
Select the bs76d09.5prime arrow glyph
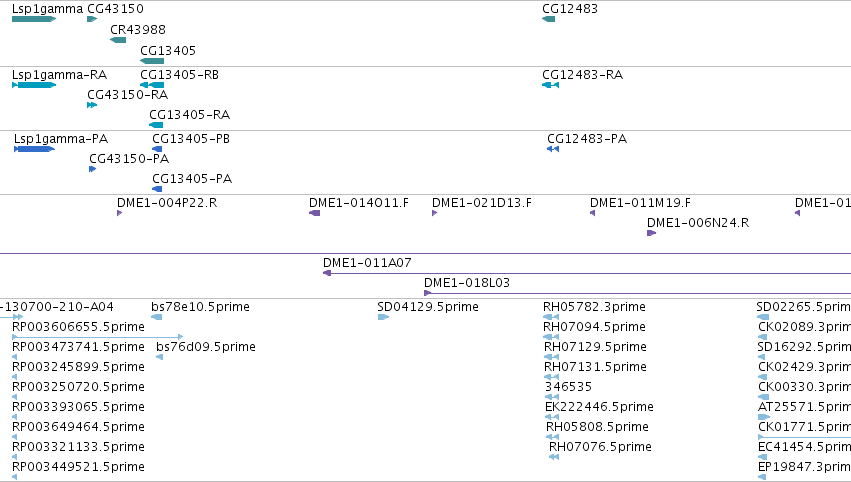(x=160, y=357)
